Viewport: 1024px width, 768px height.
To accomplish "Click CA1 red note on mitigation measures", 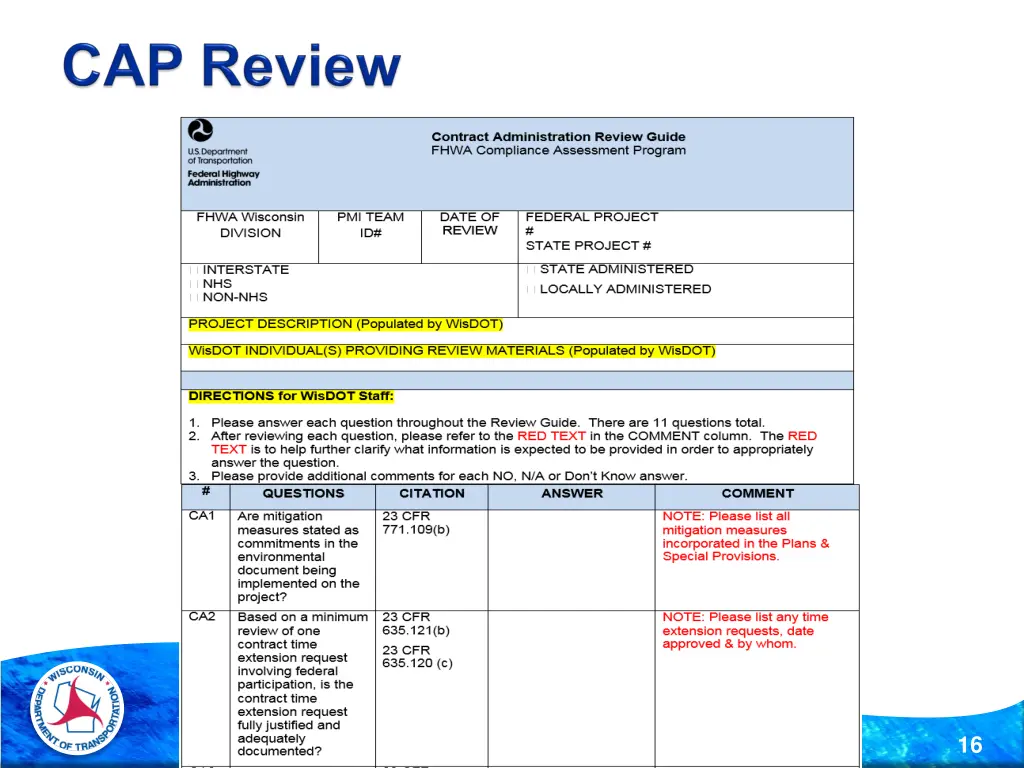I will tap(746, 536).
